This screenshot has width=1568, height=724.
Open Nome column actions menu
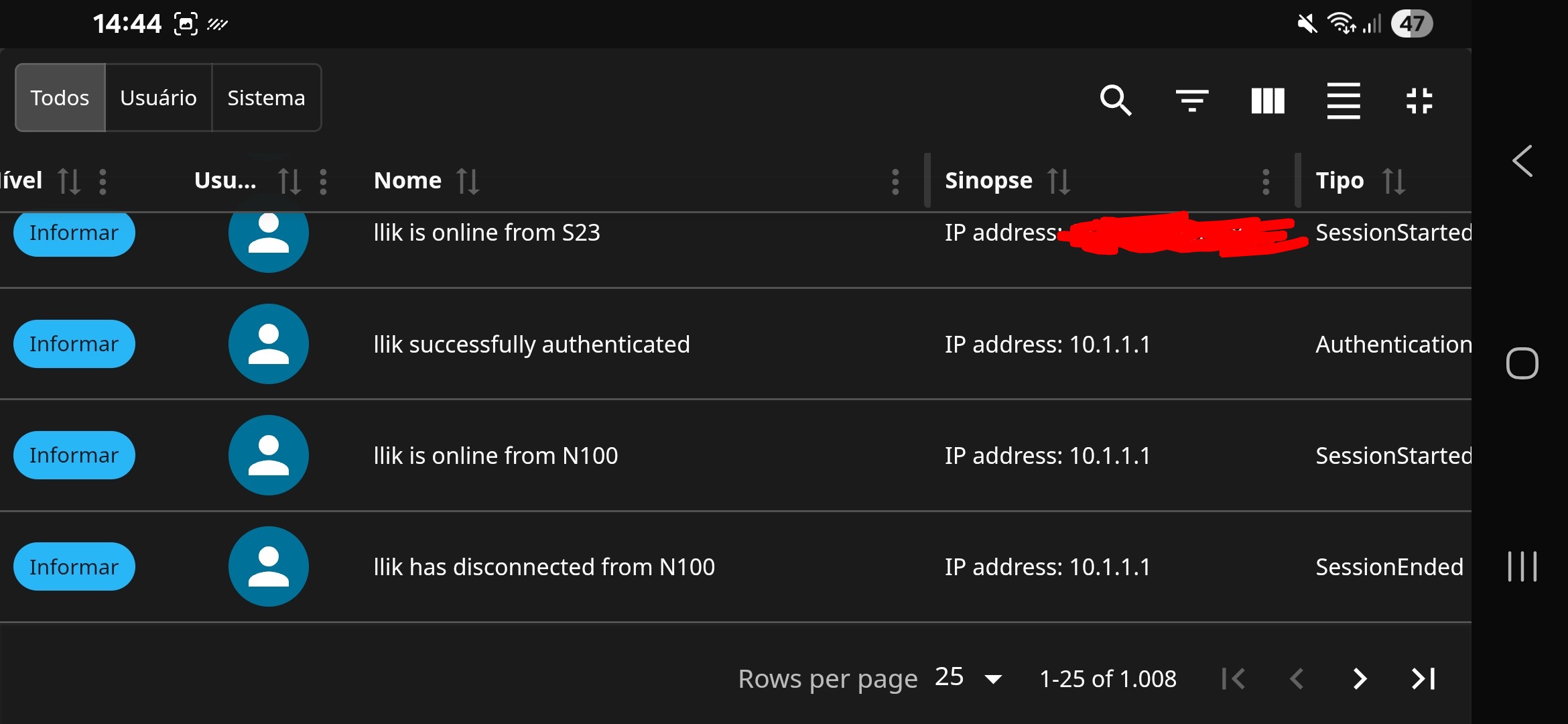(x=895, y=182)
